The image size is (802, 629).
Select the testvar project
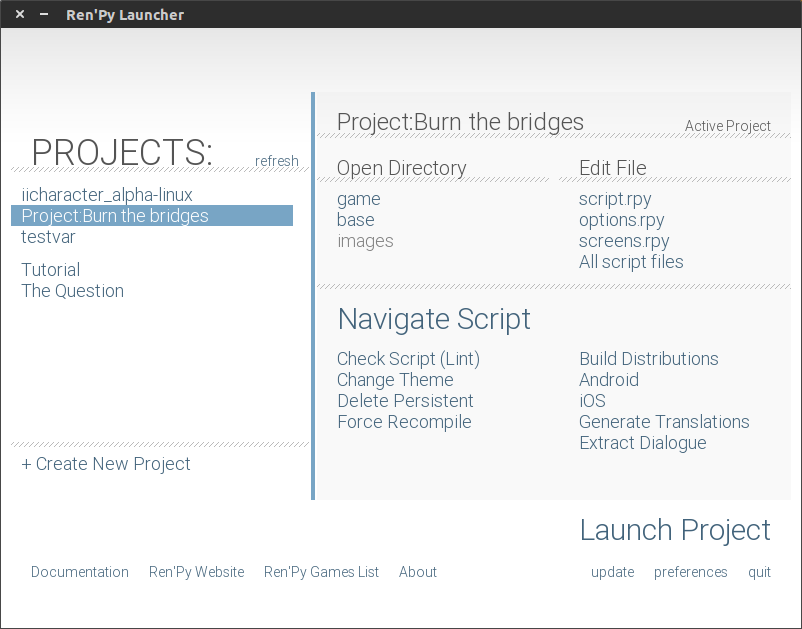(x=48, y=237)
